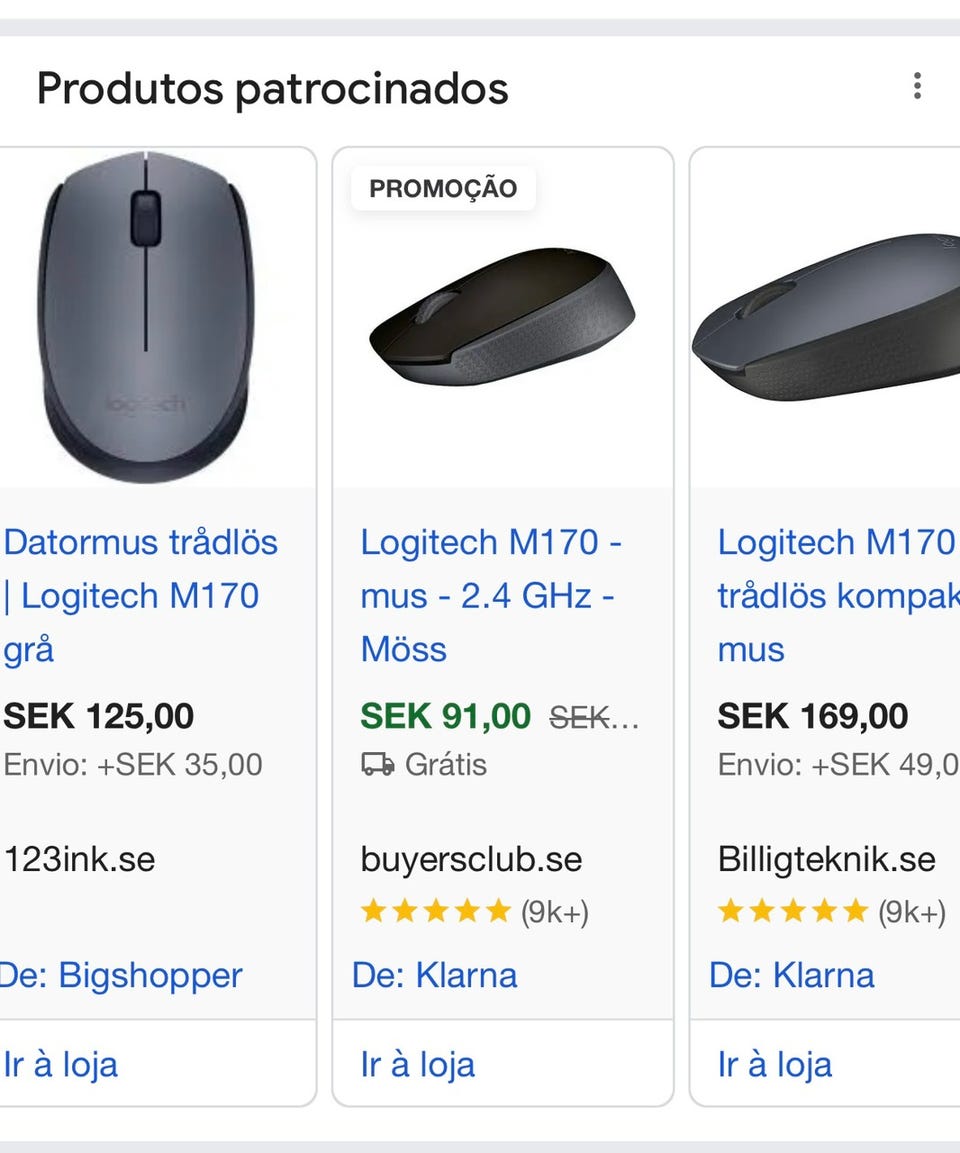960x1153 pixels.
Task: Click the PROMOÇÃO badge
Action: coord(443,189)
